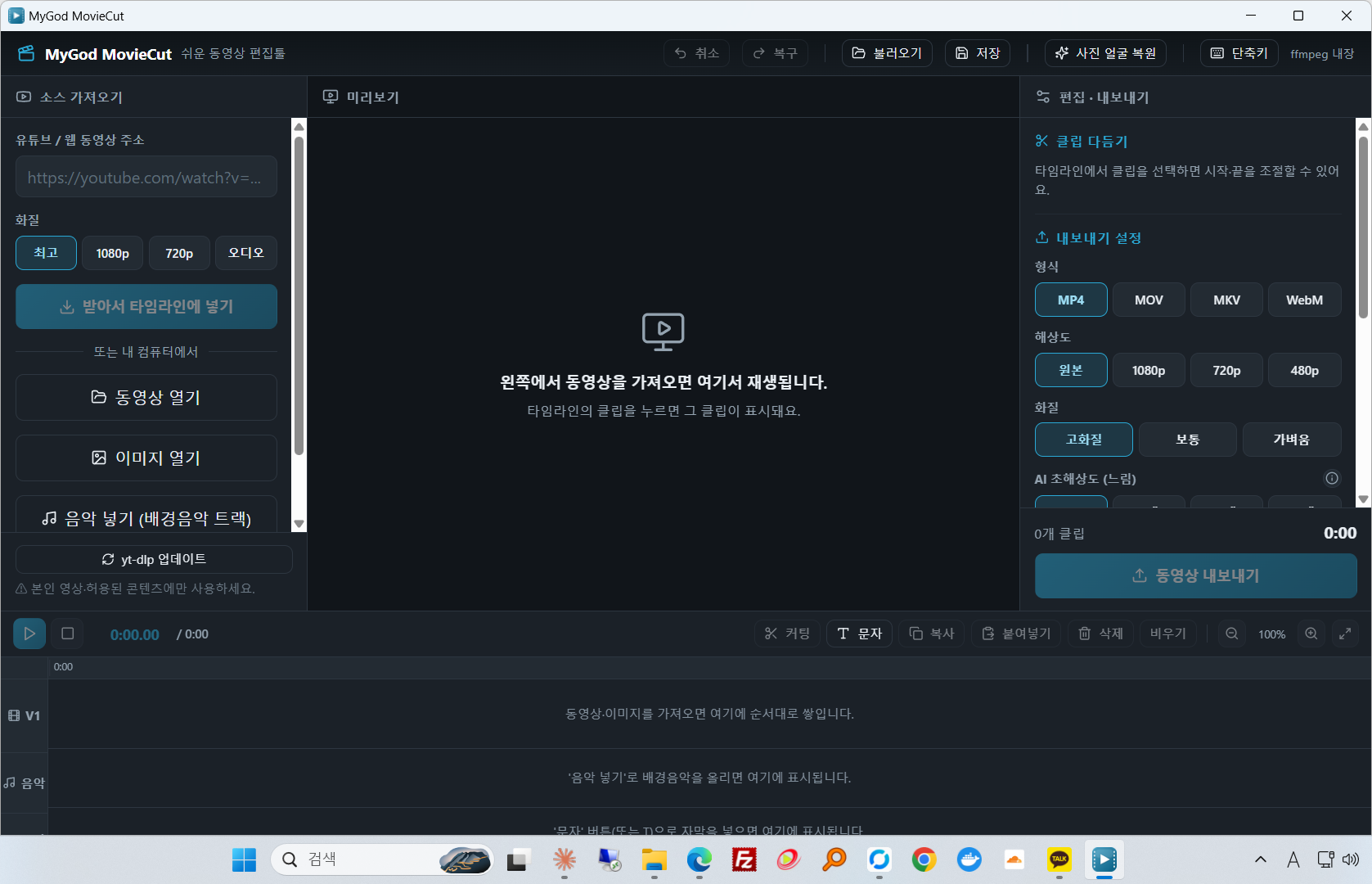This screenshot has width=1372, height=884.
Task: Open Google Chrome from the taskbar
Action: click(x=924, y=859)
